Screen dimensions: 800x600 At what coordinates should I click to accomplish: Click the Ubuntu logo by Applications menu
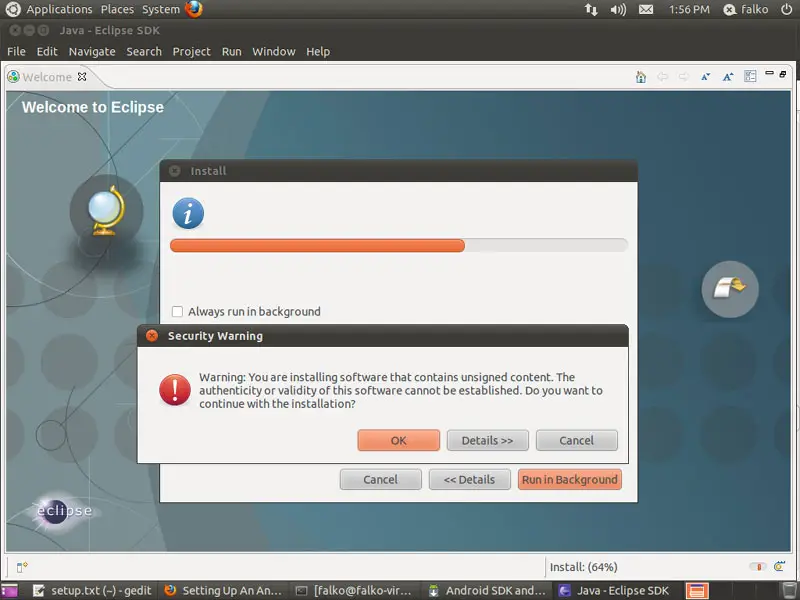tap(13, 9)
